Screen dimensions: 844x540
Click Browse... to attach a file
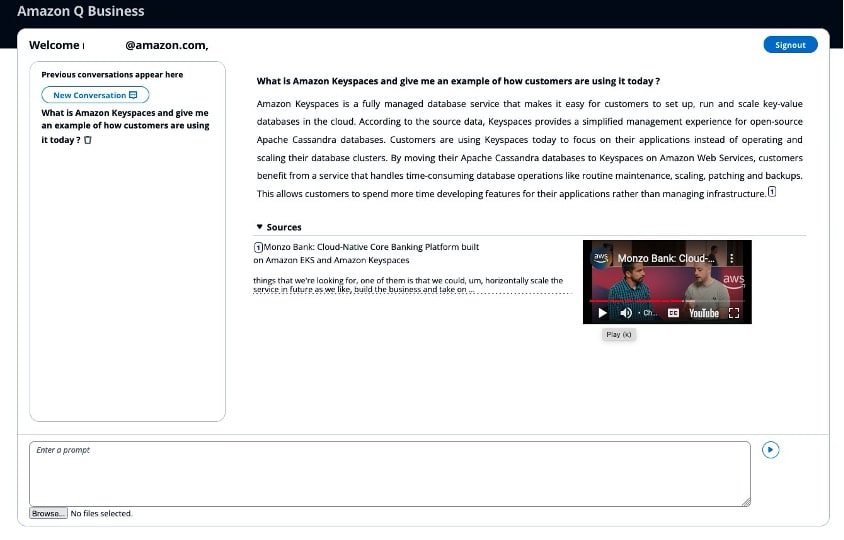point(48,513)
